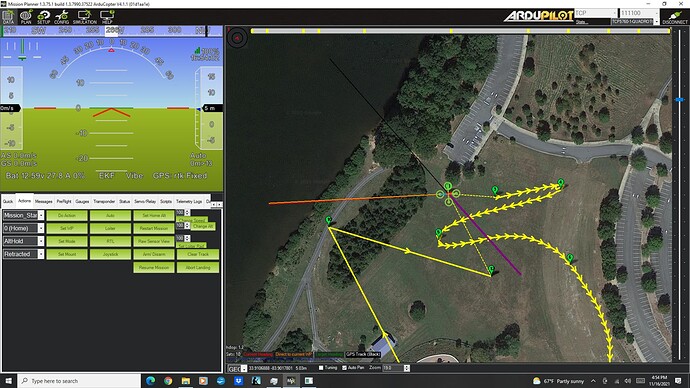Click the RTL button
690x388 pixels.
(x=110, y=241)
